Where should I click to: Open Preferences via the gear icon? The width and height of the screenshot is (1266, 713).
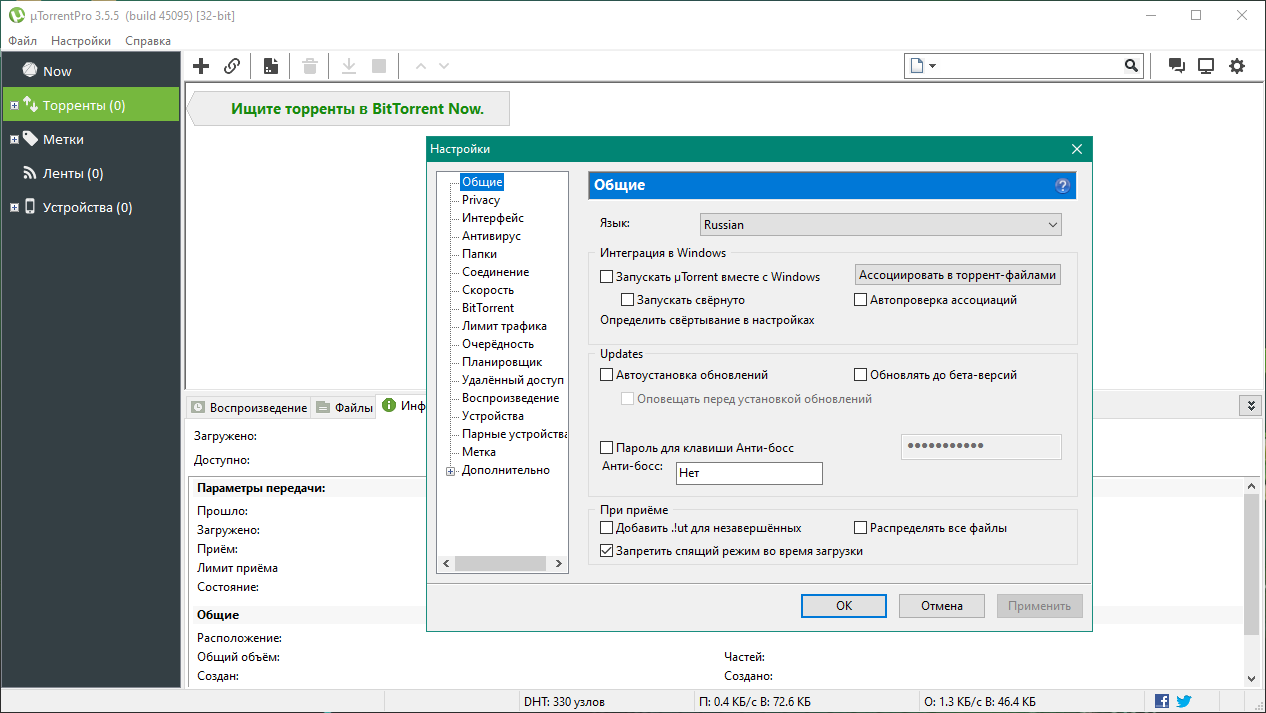pos(1237,66)
